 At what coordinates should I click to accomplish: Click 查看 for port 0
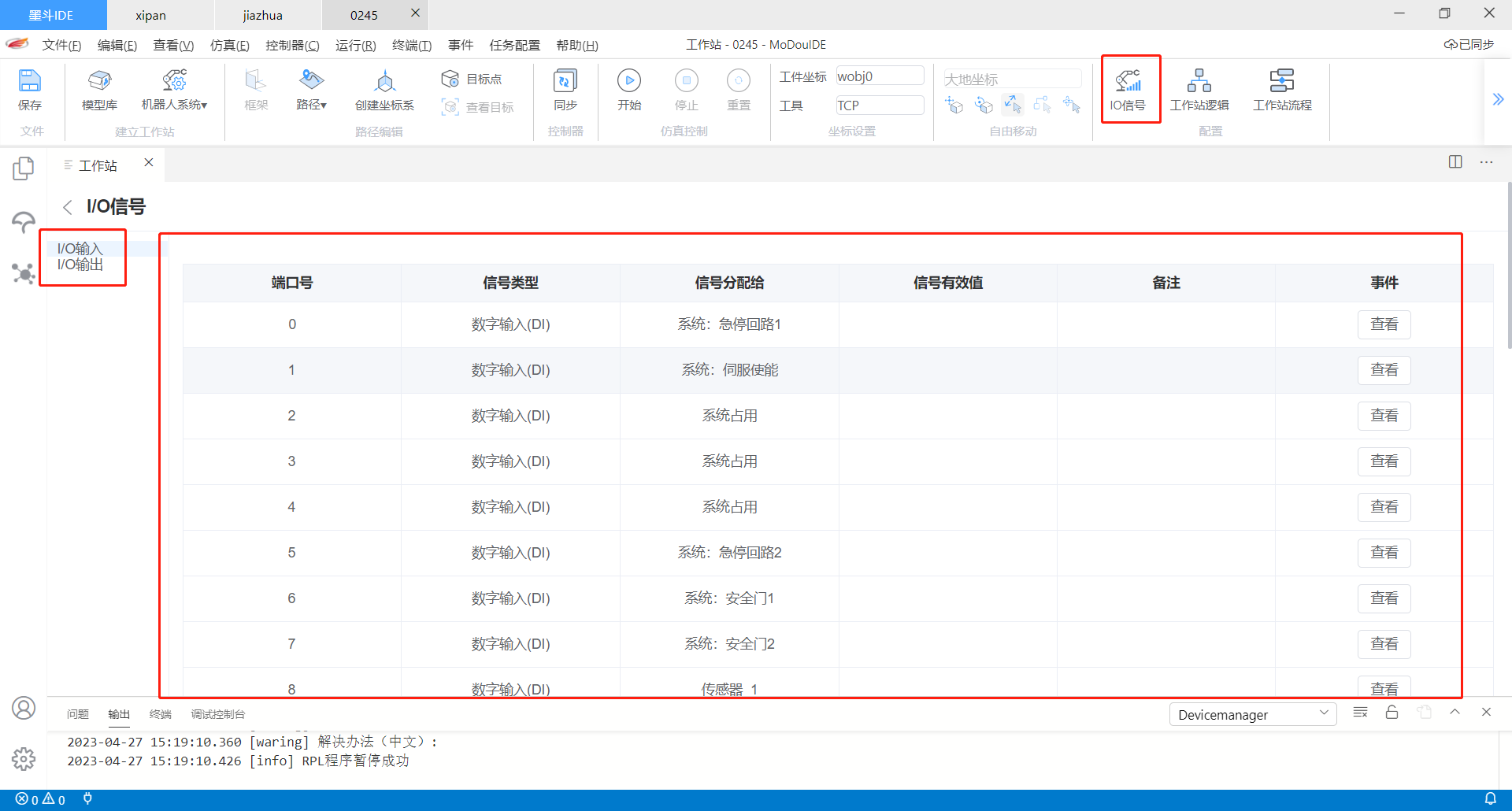click(x=1384, y=324)
